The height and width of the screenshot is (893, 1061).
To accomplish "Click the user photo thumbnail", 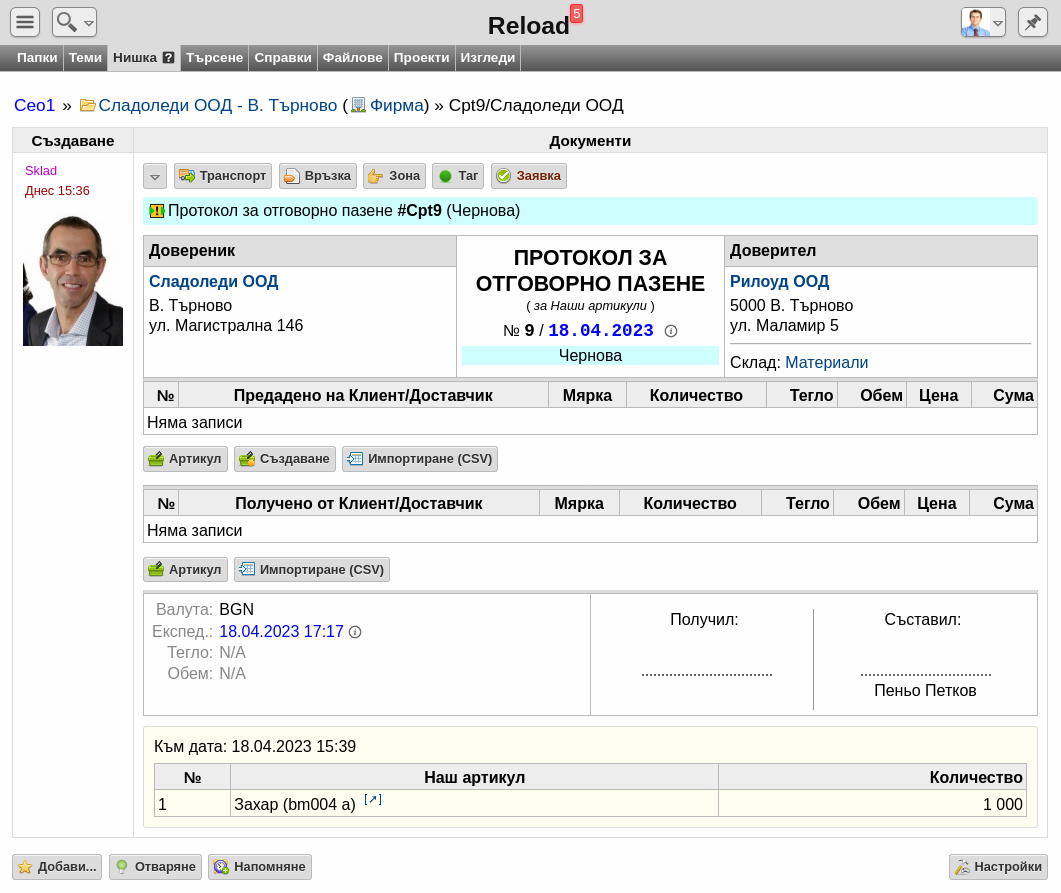I will point(73,280).
